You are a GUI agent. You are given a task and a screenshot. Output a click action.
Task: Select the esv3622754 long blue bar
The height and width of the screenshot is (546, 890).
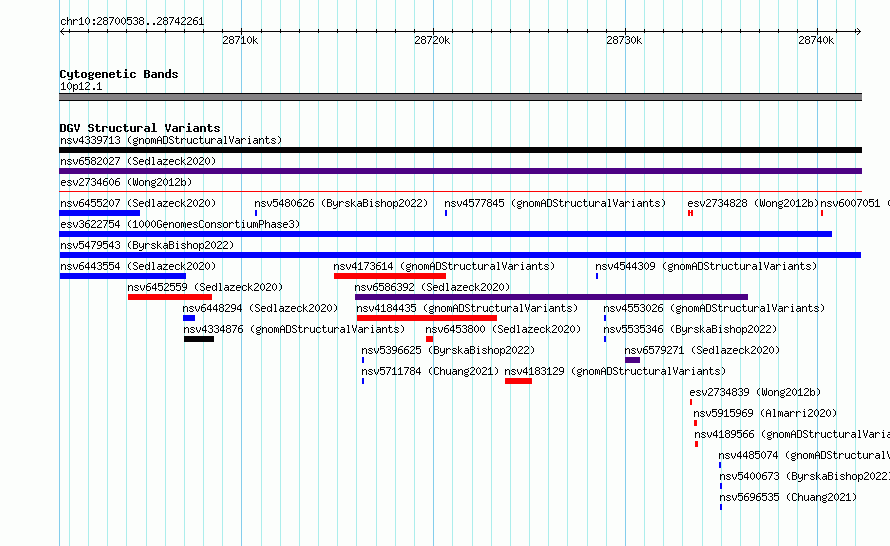point(446,234)
